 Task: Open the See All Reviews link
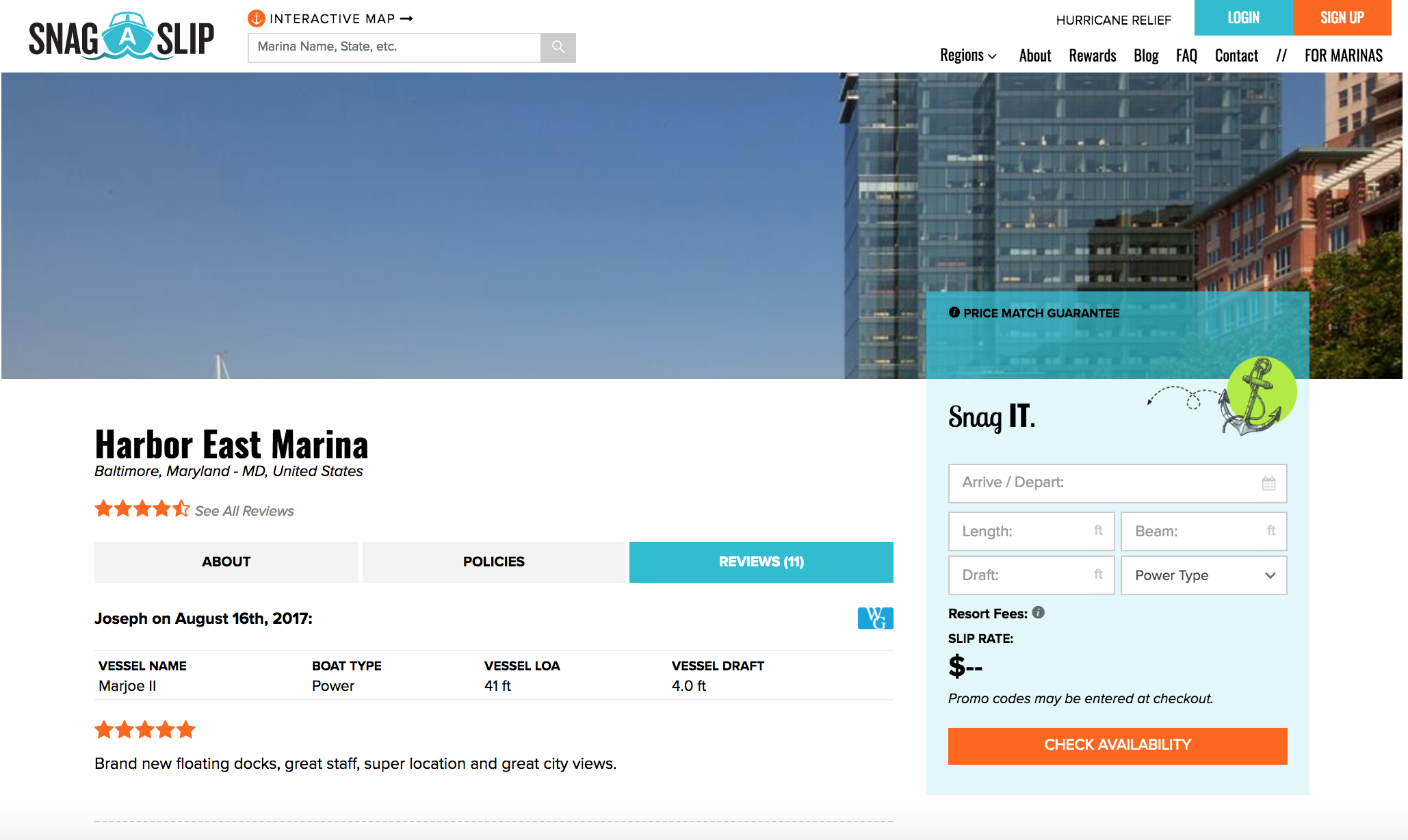pyautogui.click(x=244, y=511)
